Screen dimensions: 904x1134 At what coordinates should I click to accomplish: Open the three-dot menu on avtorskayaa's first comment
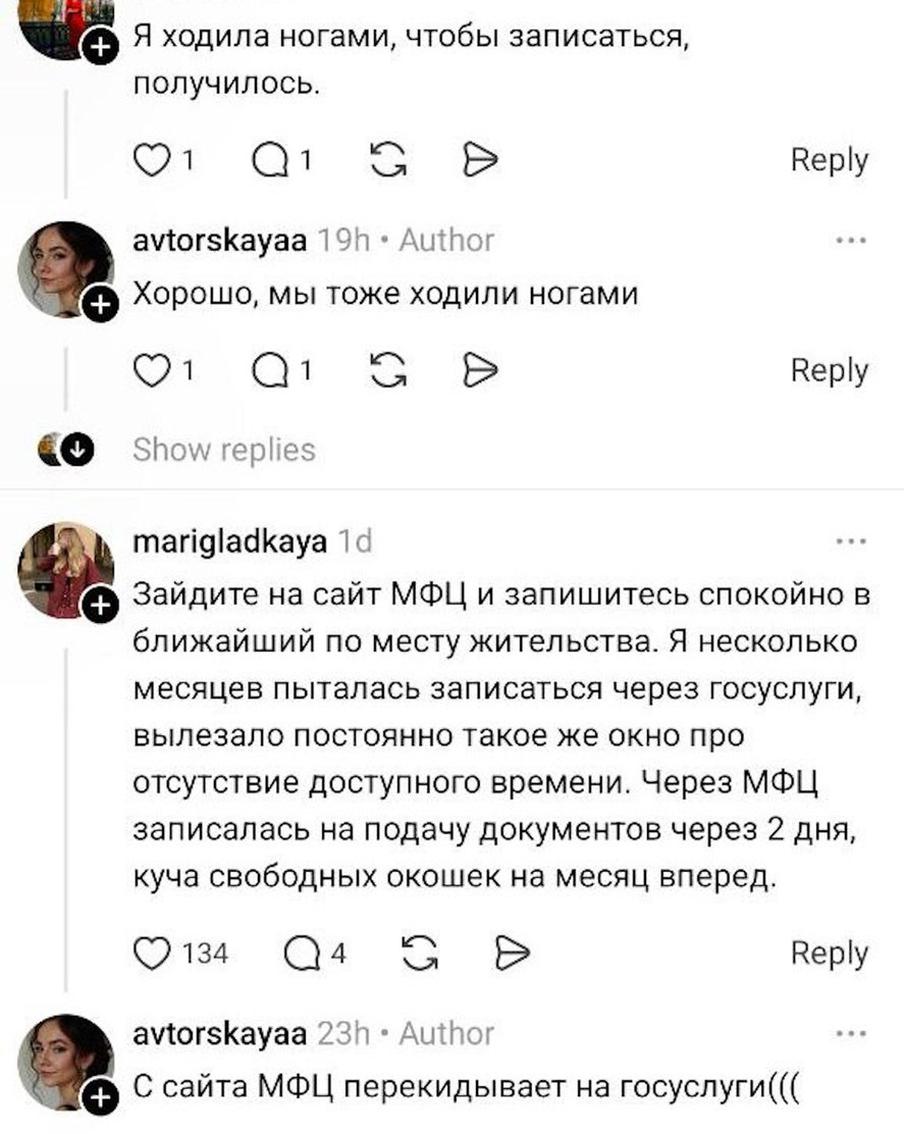point(852,239)
